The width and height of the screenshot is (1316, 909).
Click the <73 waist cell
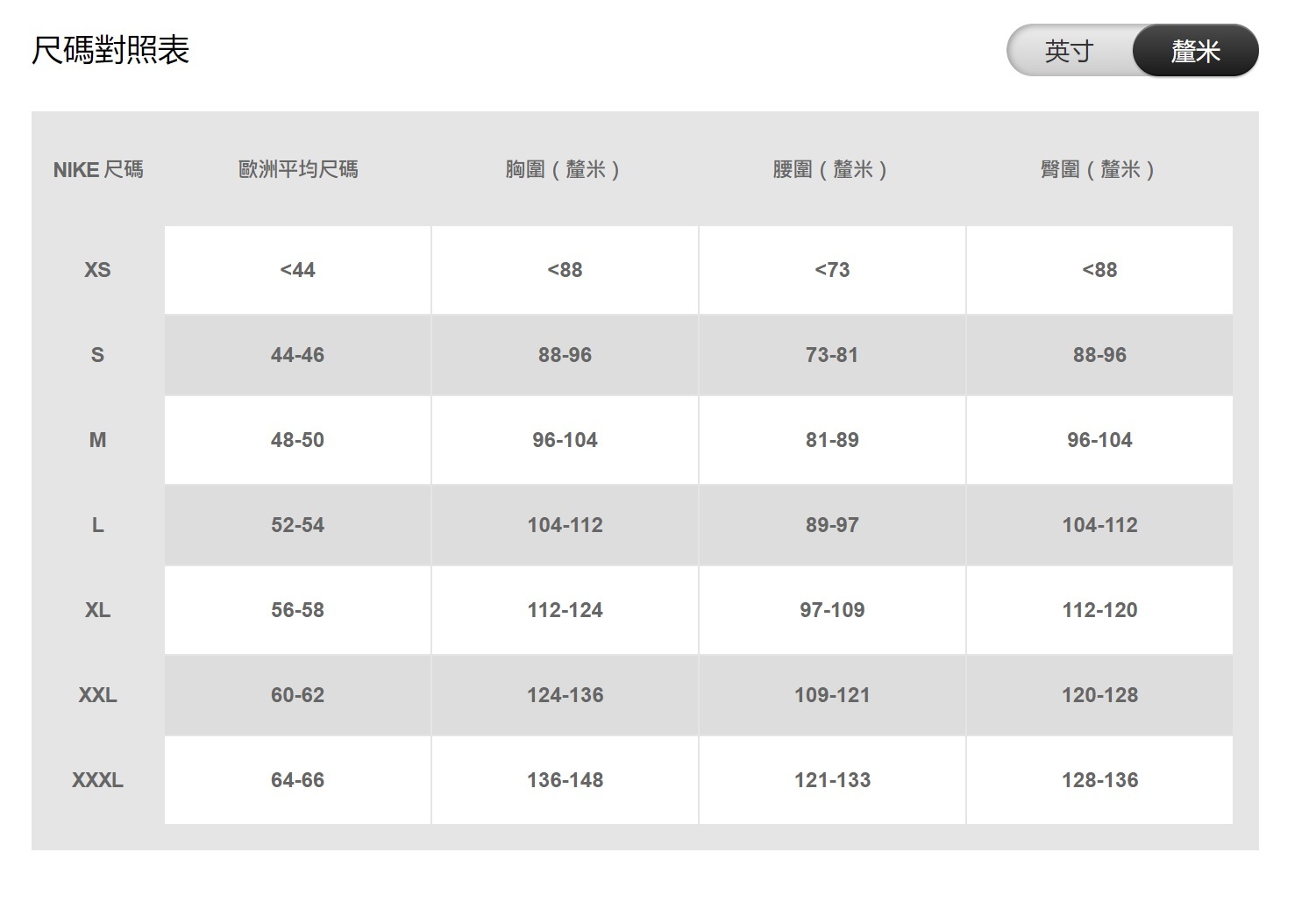click(833, 270)
